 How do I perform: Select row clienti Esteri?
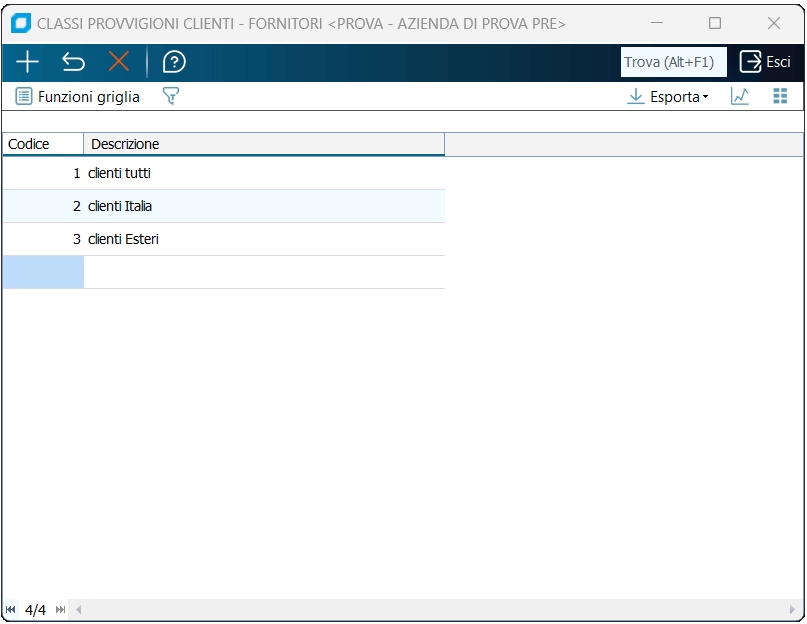coord(223,239)
